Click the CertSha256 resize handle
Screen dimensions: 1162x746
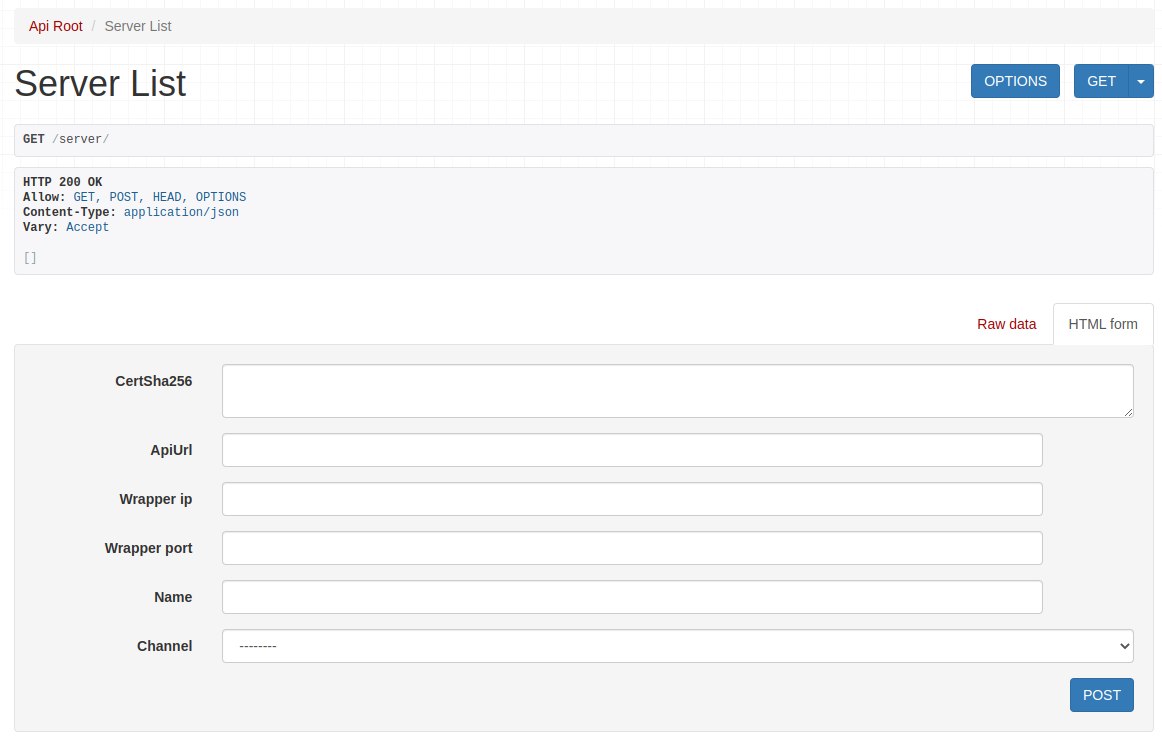tap(1128, 412)
